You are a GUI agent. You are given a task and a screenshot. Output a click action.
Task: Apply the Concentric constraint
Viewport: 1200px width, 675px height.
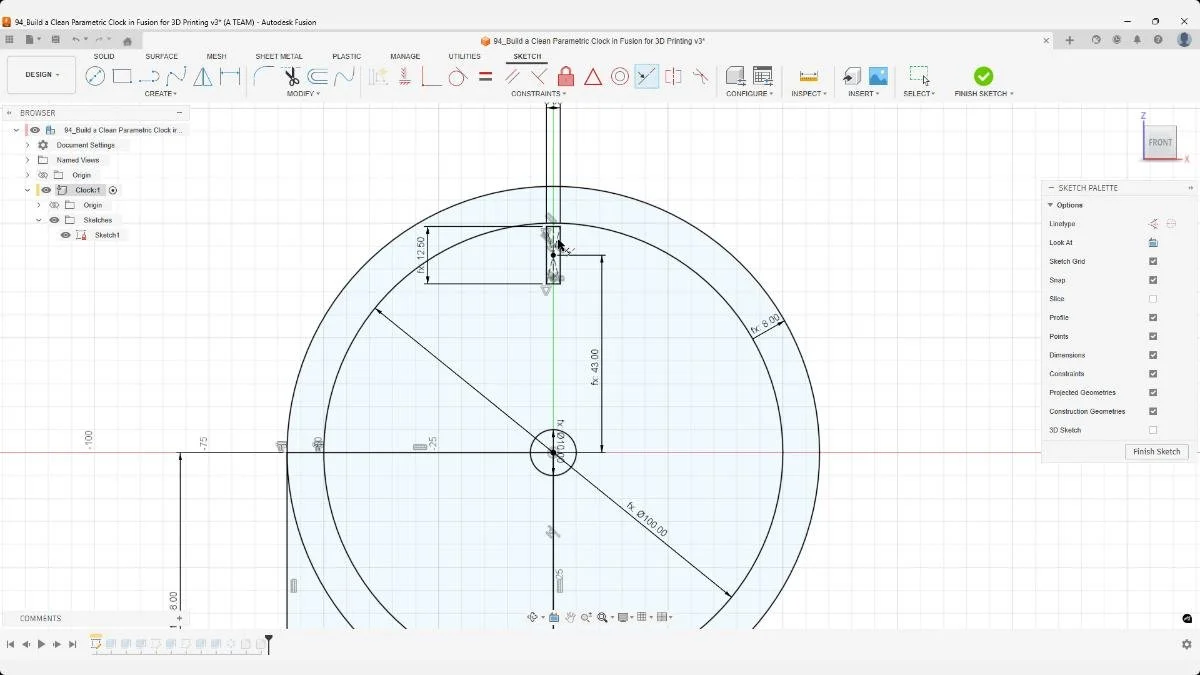pos(620,76)
